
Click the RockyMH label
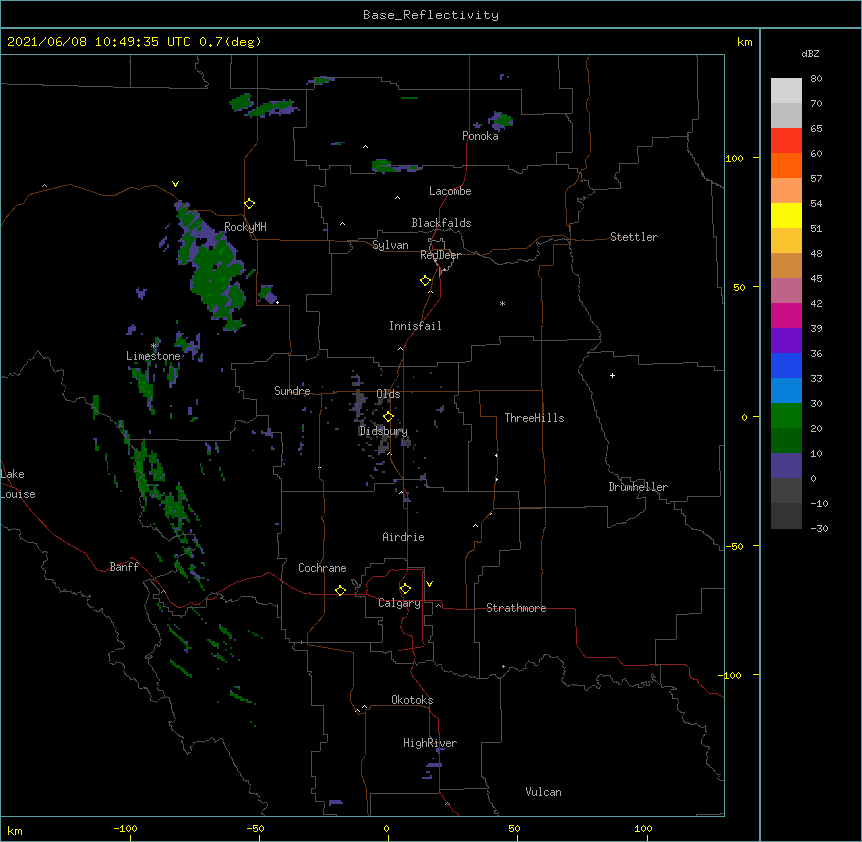[x=245, y=227]
